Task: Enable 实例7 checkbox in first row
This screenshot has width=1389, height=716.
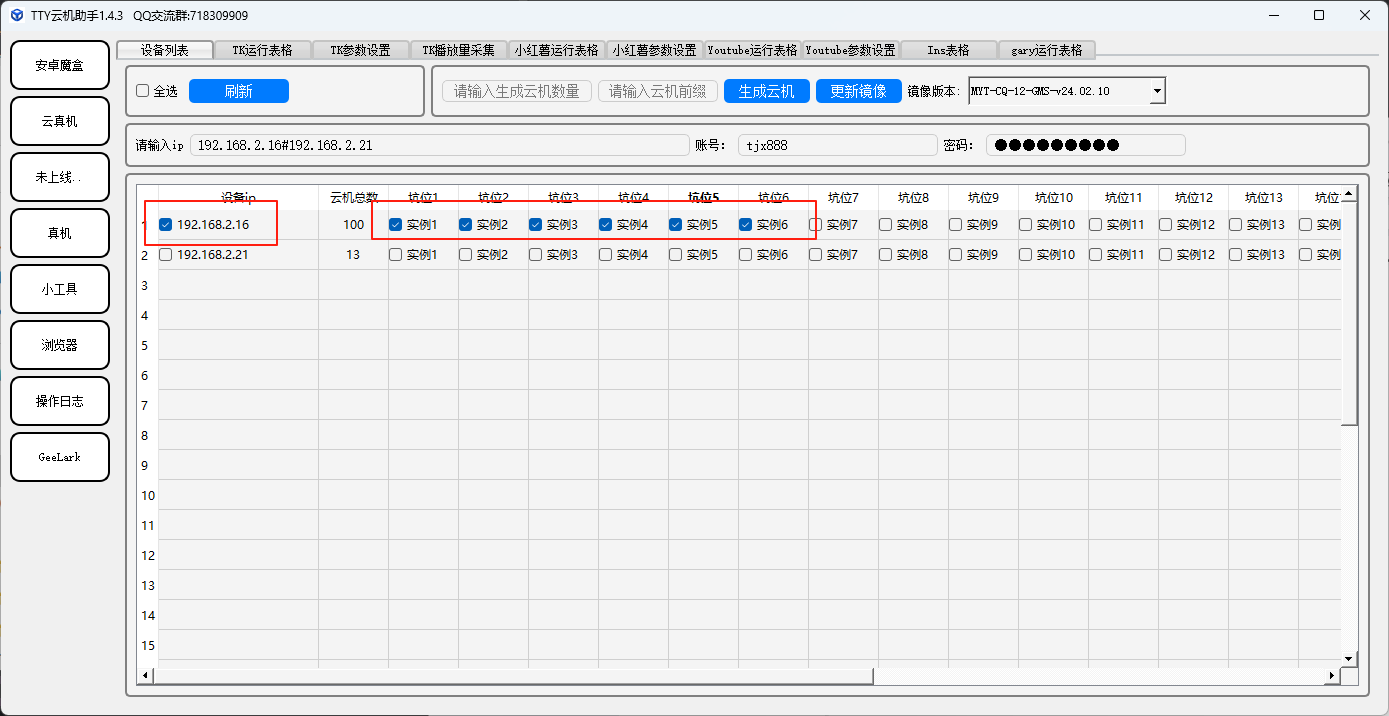Action: (x=816, y=225)
